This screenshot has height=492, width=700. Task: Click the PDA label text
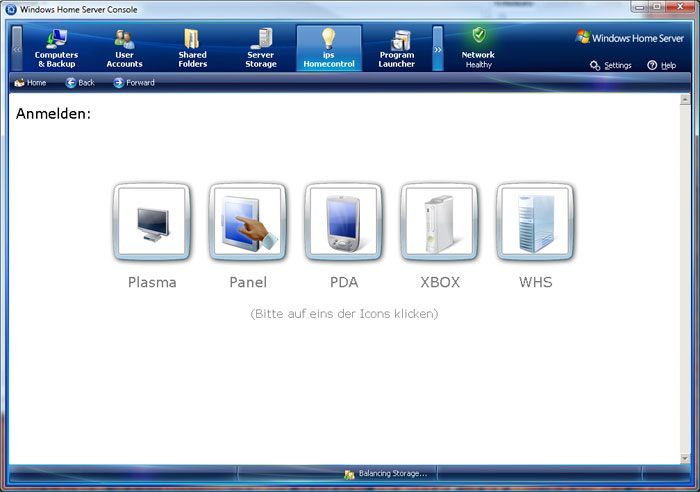(x=344, y=282)
